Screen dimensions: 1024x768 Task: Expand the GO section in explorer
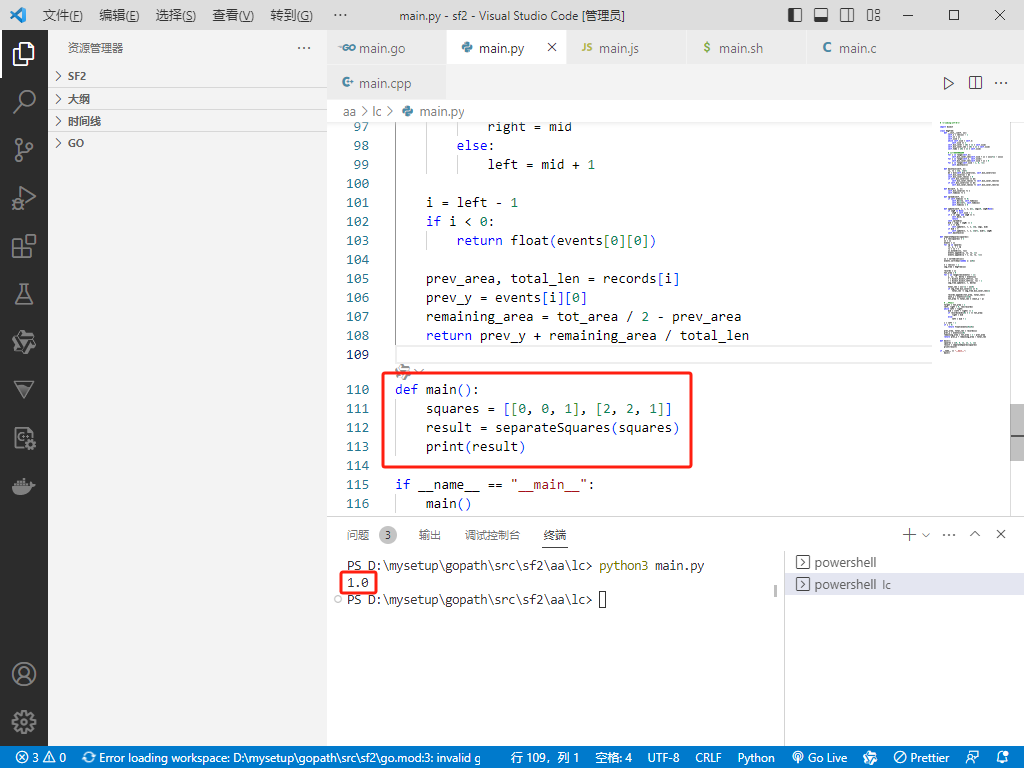[187, 143]
